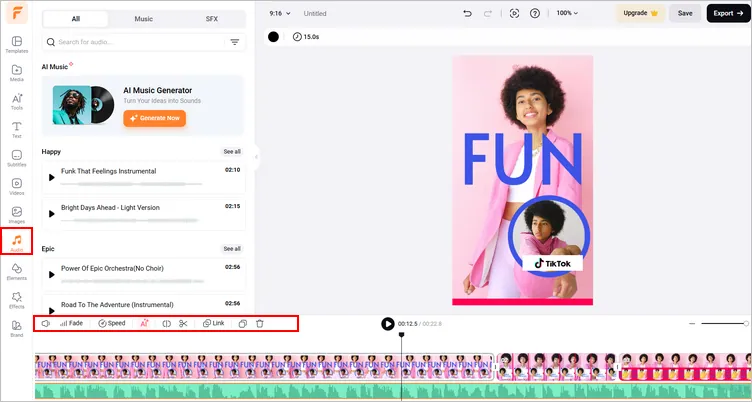Click the timeline Play button

click(388, 324)
